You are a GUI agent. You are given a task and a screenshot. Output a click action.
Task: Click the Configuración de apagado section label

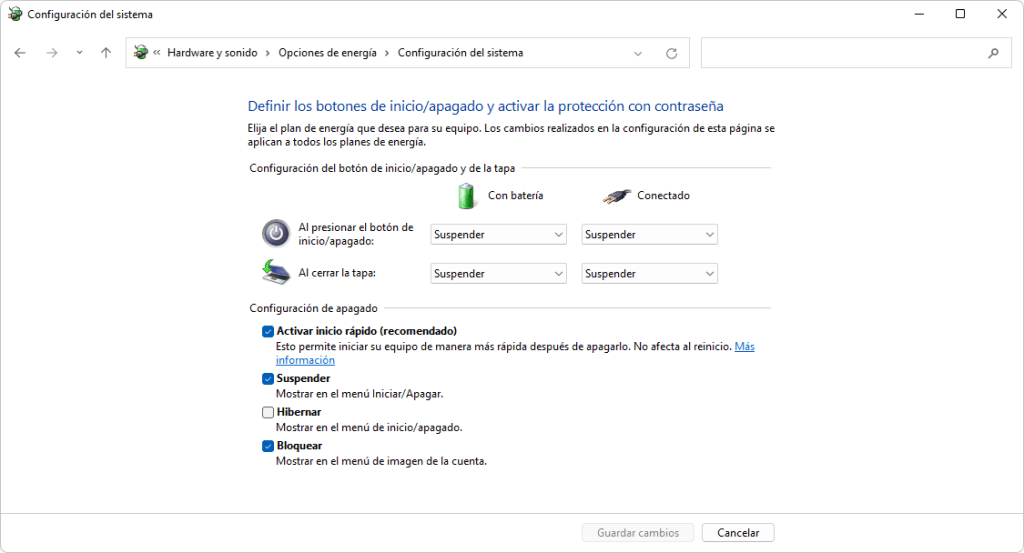tap(313, 308)
